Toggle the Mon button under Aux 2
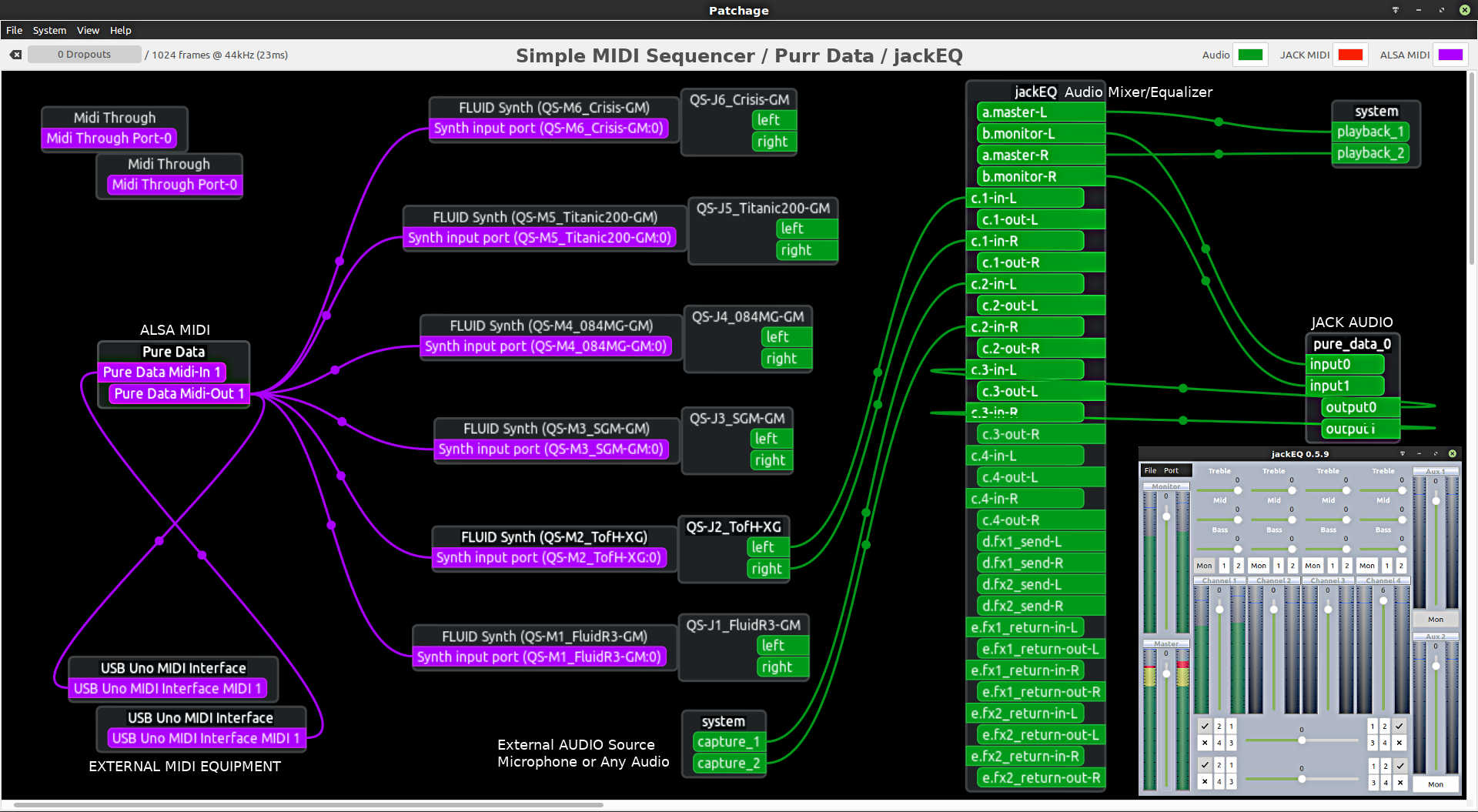The height and width of the screenshot is (812, 1478). click(x=1436, y=784)
